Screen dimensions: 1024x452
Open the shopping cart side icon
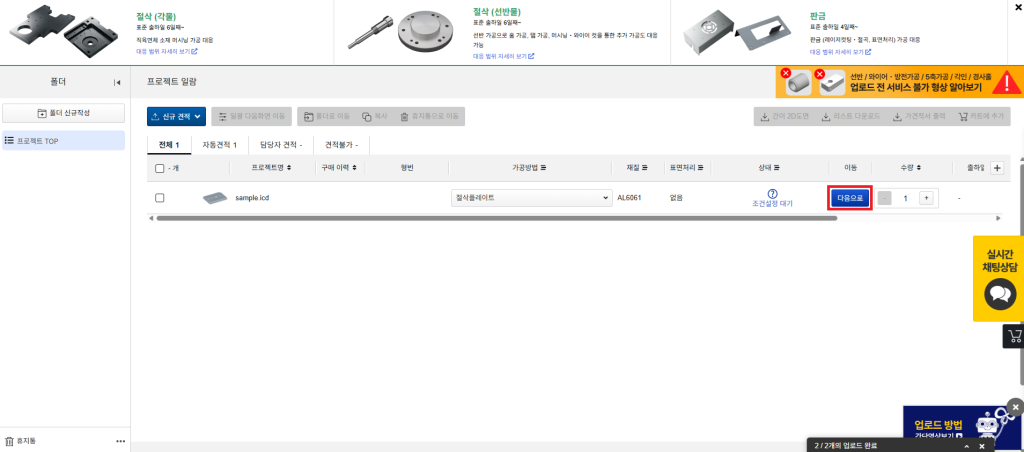(x=1014, y=336)
